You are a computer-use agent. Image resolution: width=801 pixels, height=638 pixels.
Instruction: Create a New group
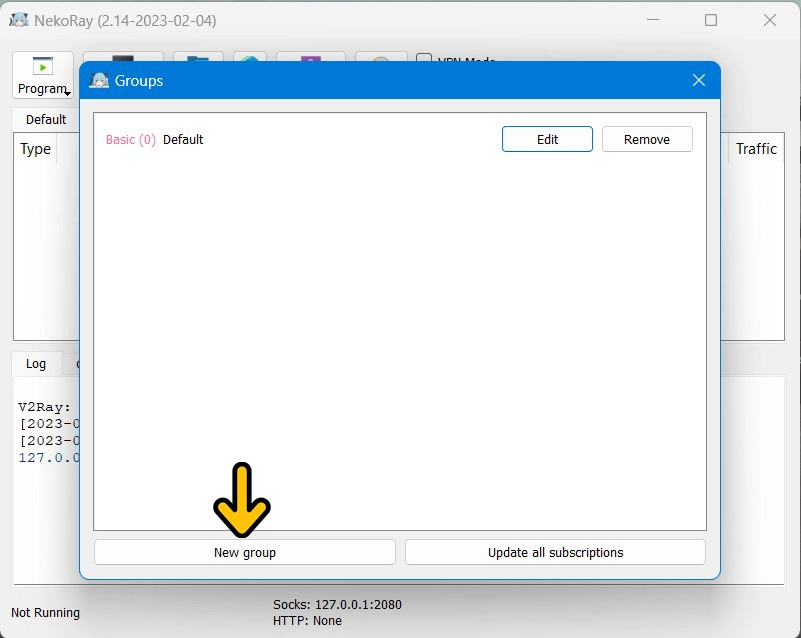(x=244, y=552)
